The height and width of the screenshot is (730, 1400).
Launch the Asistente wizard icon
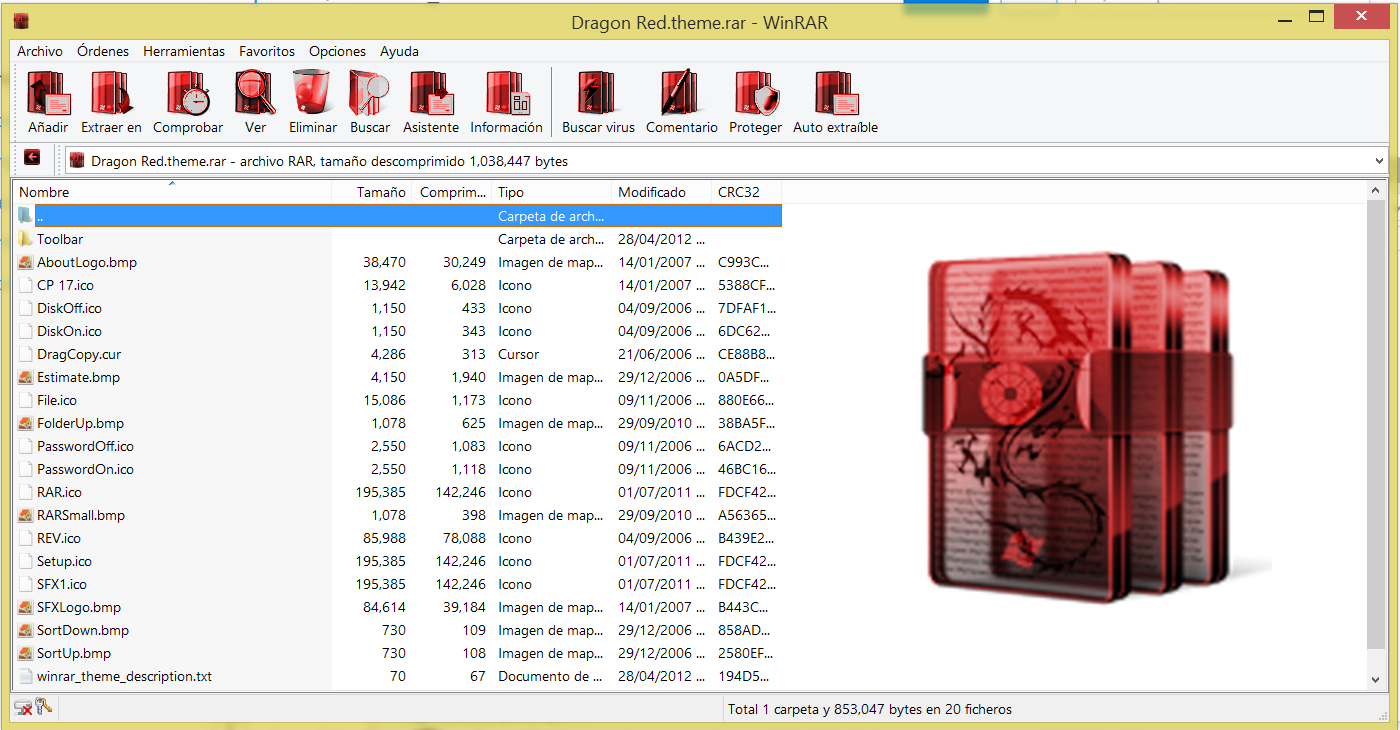point(431,93)
